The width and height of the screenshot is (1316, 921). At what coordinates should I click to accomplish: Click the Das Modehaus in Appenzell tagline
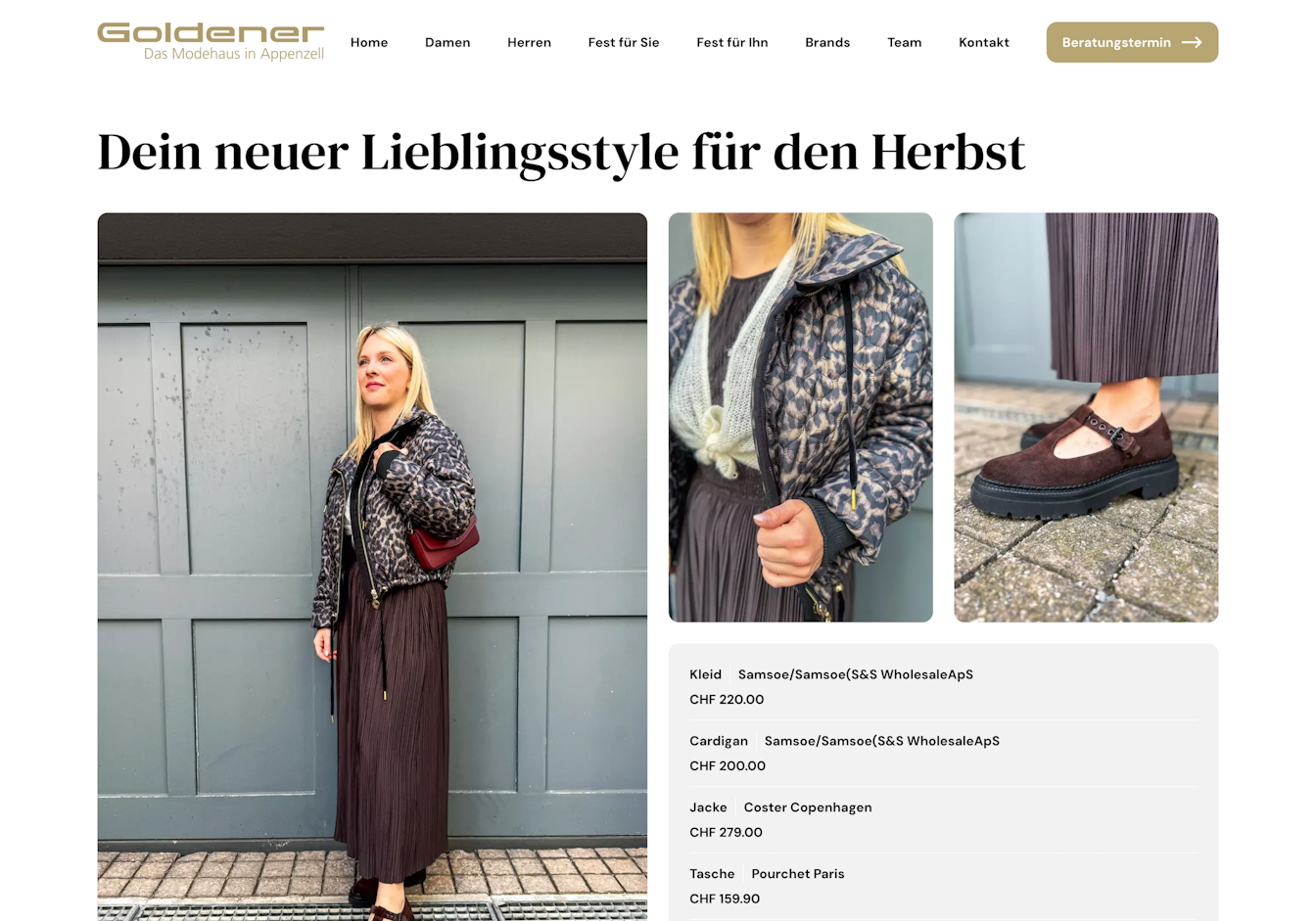(x=234, y=54)
